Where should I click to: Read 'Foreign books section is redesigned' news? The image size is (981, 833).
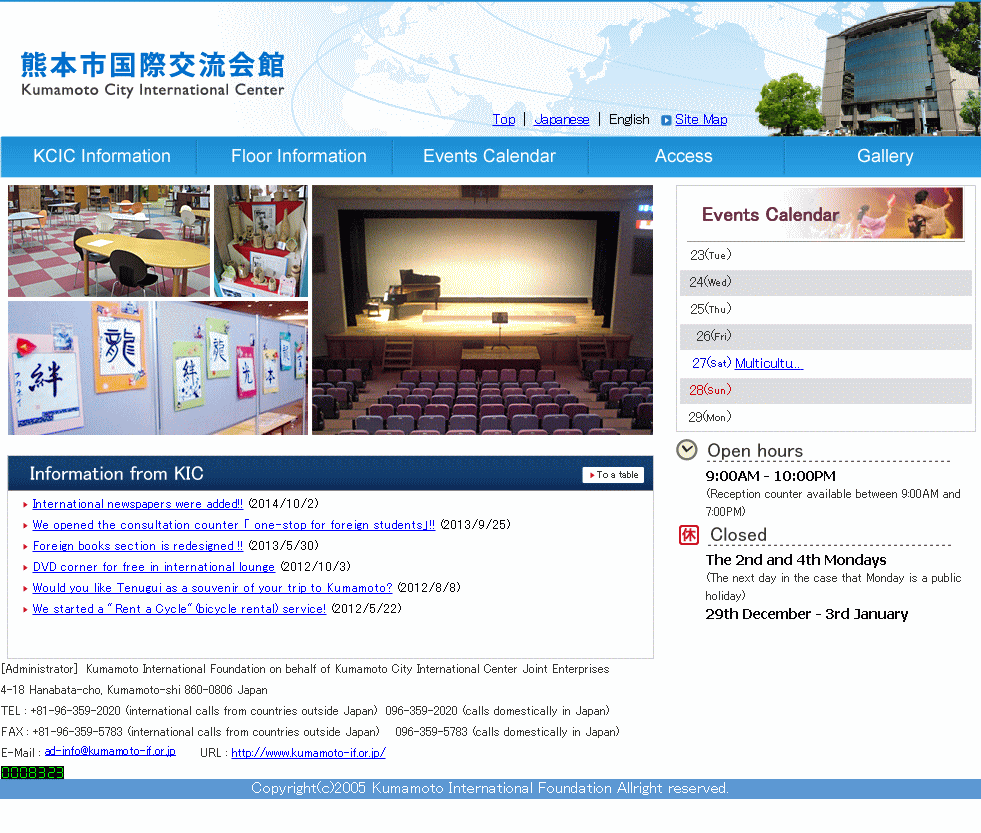(x=138, y=546)
